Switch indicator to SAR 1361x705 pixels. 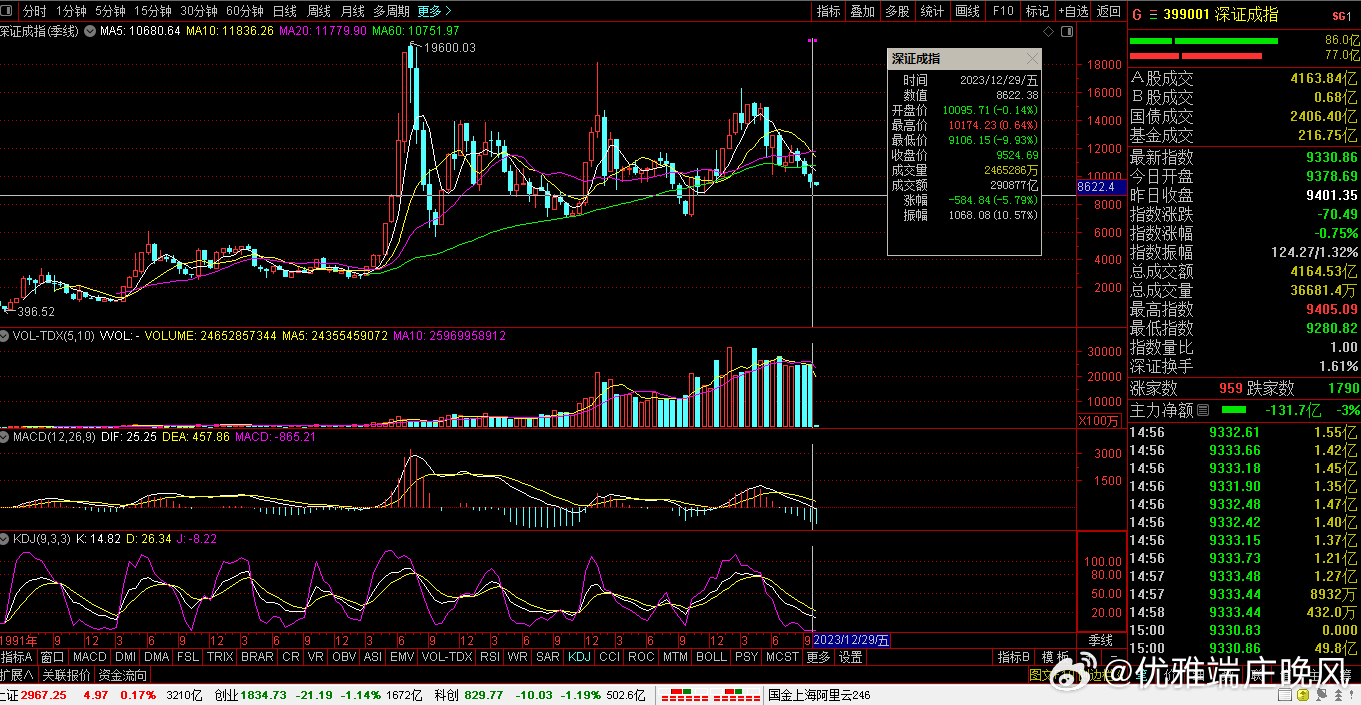pyautogui.click(x=548, y=657)
